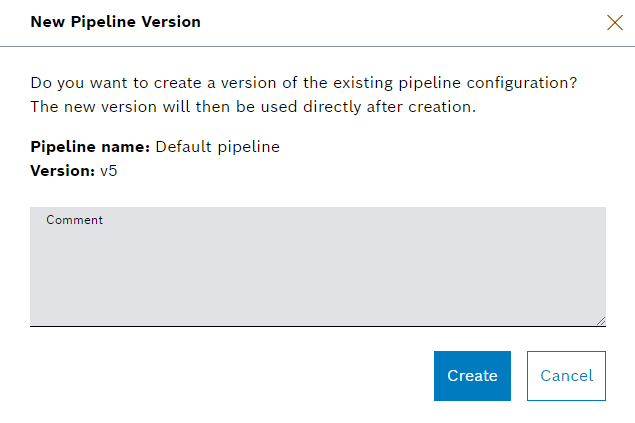This screenshot has width=635, height=423.
Task: Click the right edge of the comment field
Action: point(603,266)
